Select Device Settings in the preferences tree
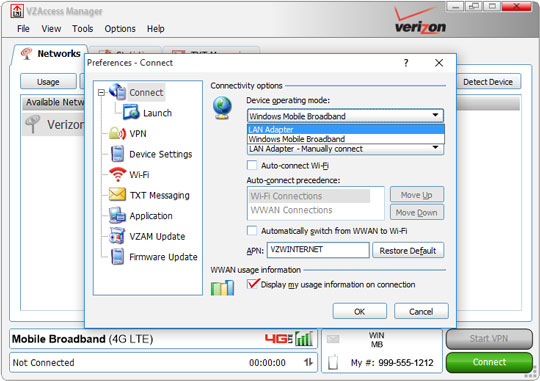The height and width of the screenshot is (381, 540). pyautogui.click(x=160, y=154)
